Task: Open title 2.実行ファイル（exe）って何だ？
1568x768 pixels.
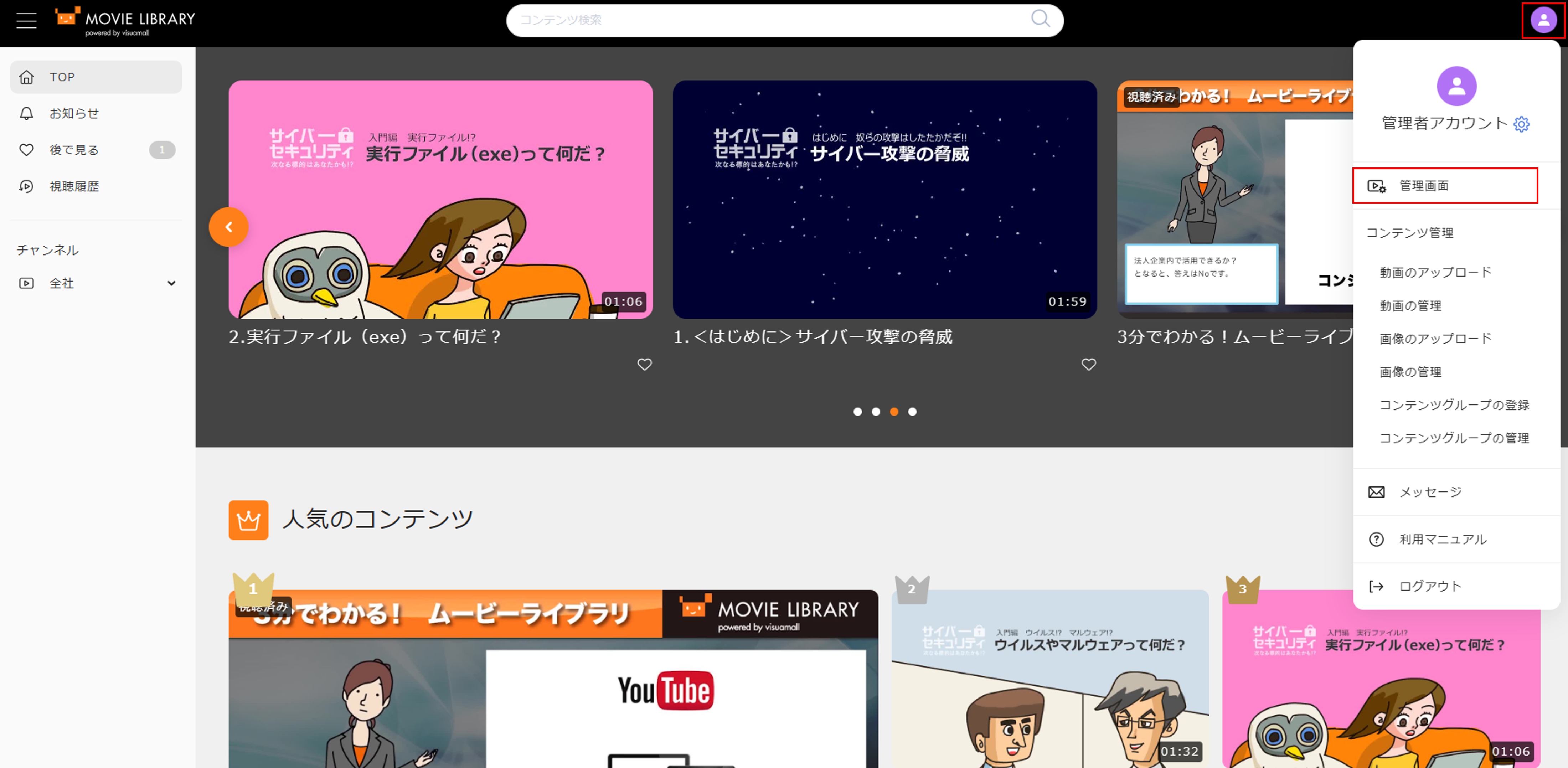Action: 365,336
